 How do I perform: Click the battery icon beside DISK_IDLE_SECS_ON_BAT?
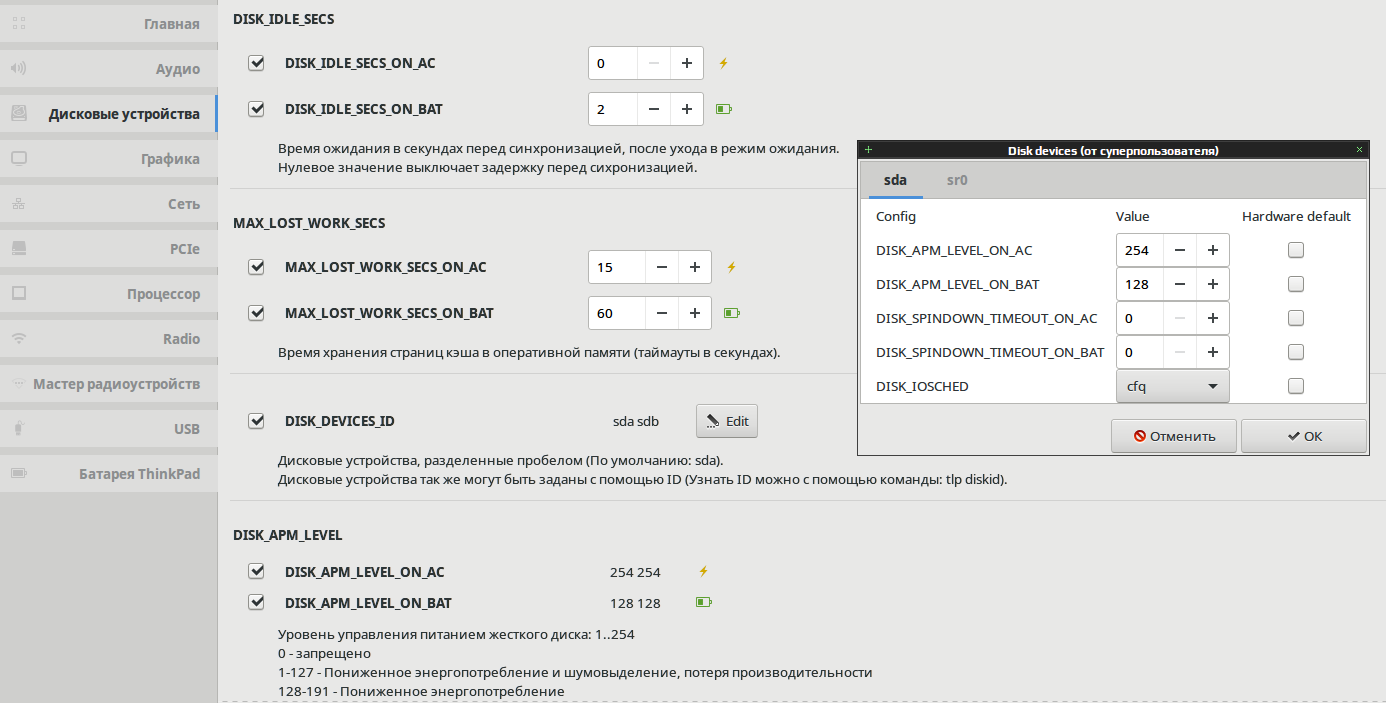pyautogui.click(x=724, y=108)
